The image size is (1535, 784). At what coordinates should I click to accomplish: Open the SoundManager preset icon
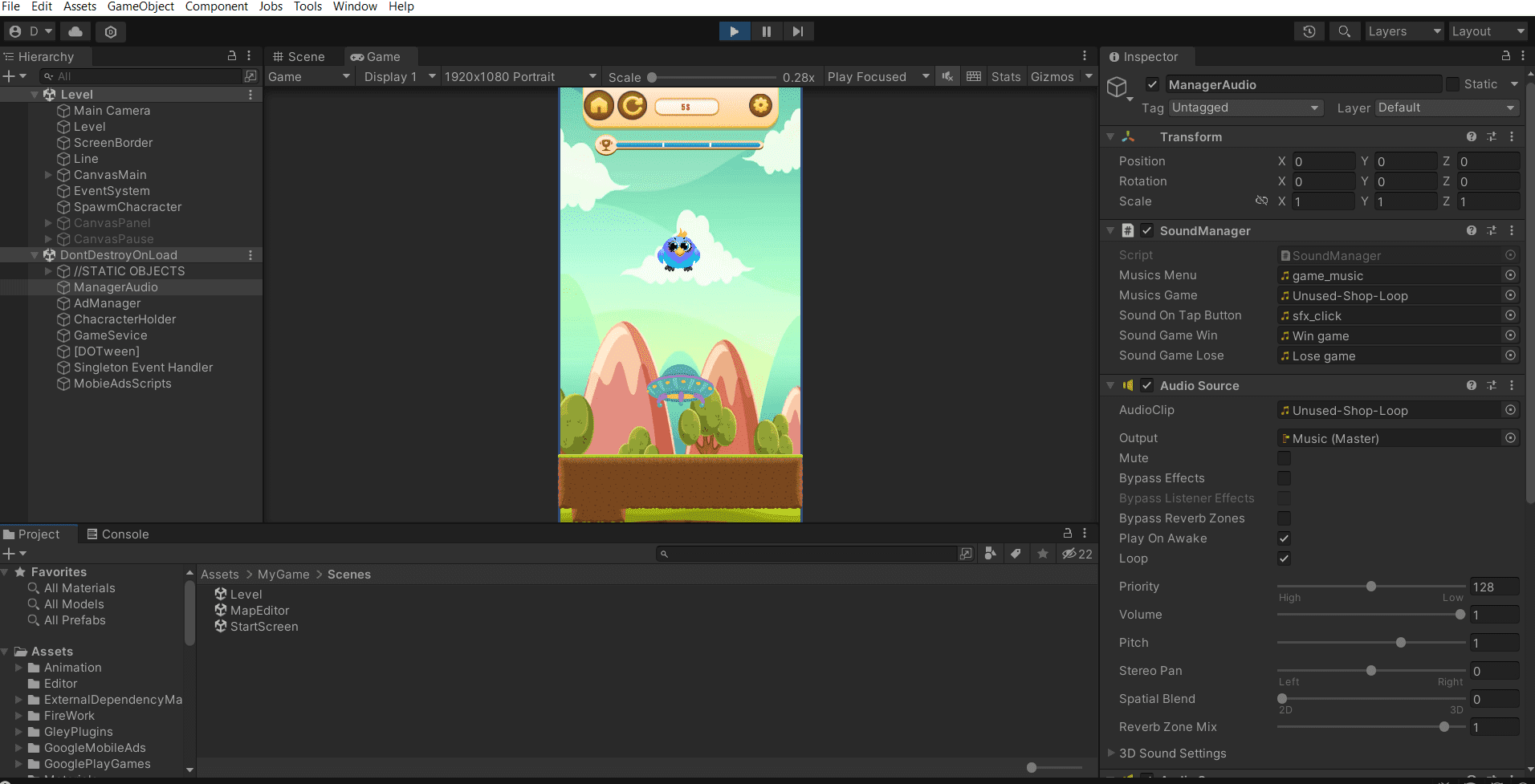point(1492,230)
